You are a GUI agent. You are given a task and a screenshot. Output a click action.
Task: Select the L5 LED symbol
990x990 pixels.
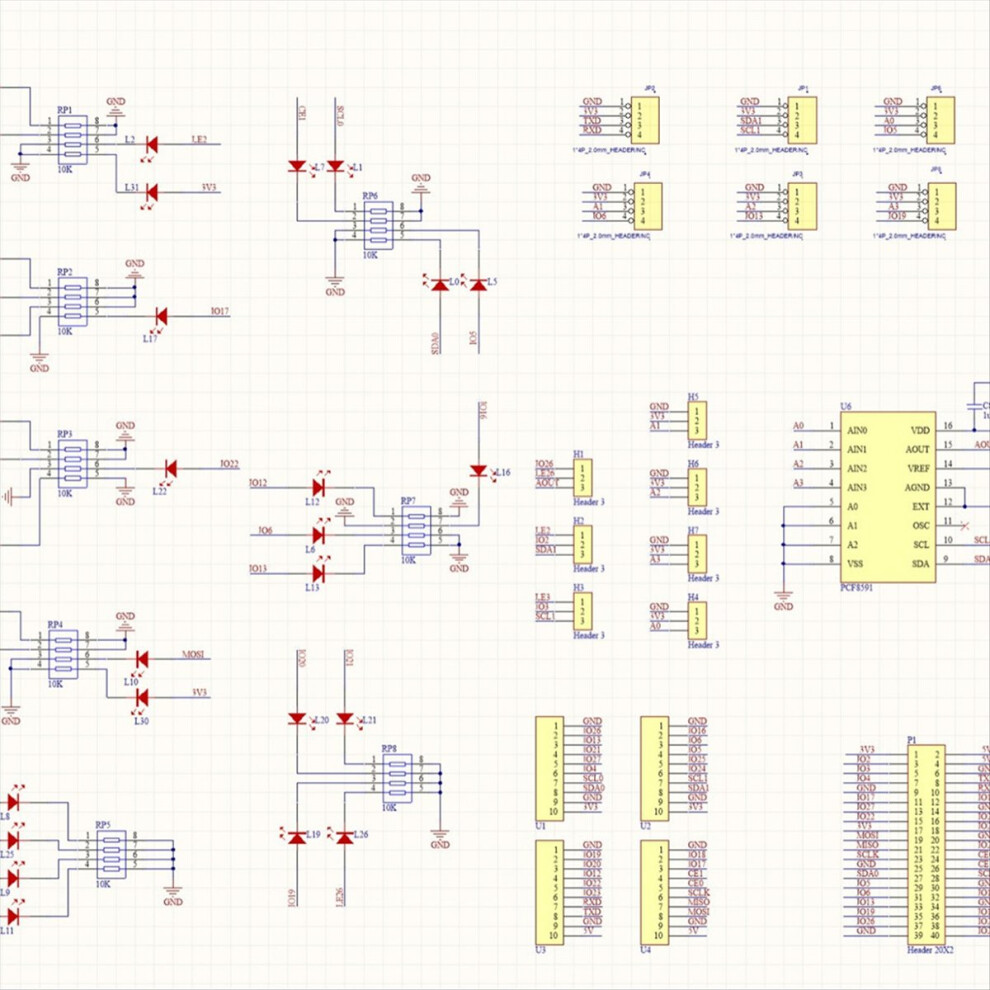[478, 285]
